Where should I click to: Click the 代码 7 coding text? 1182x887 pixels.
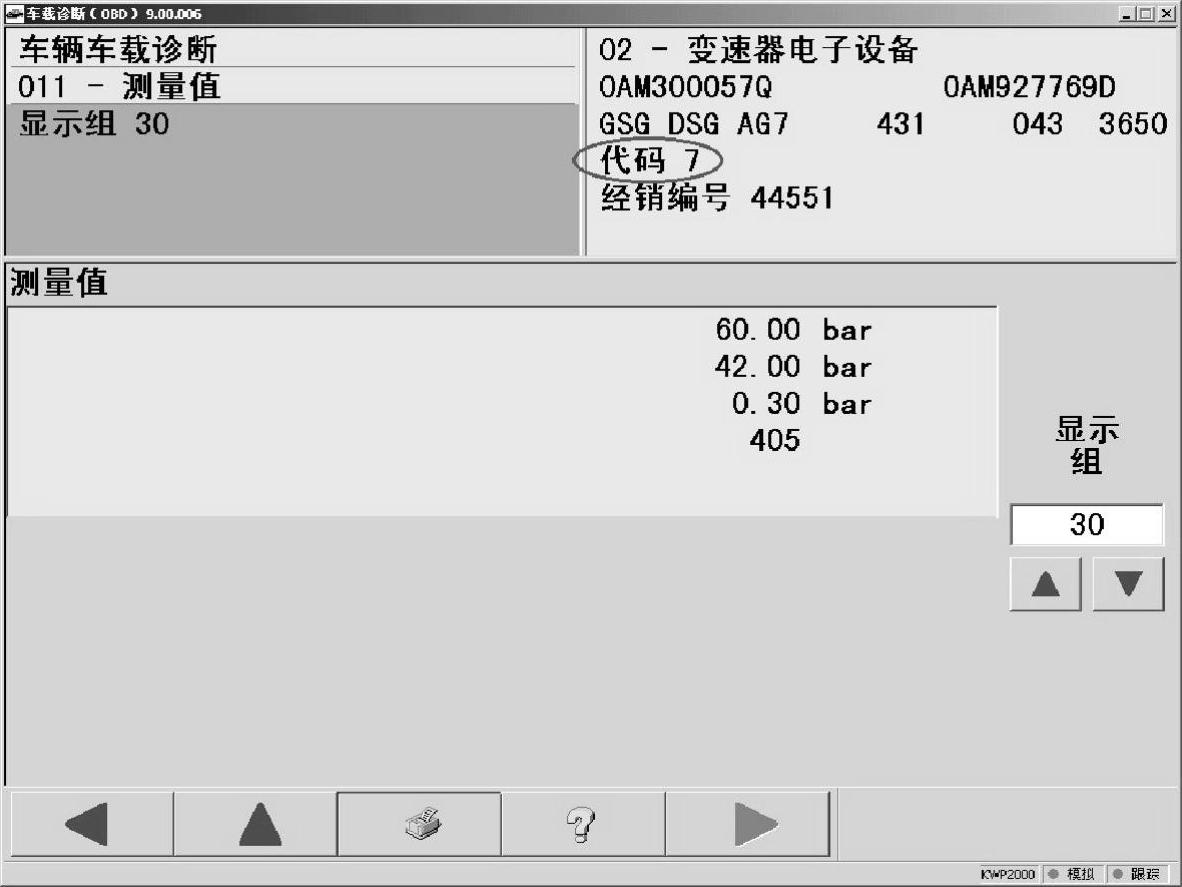coord(649,160)
